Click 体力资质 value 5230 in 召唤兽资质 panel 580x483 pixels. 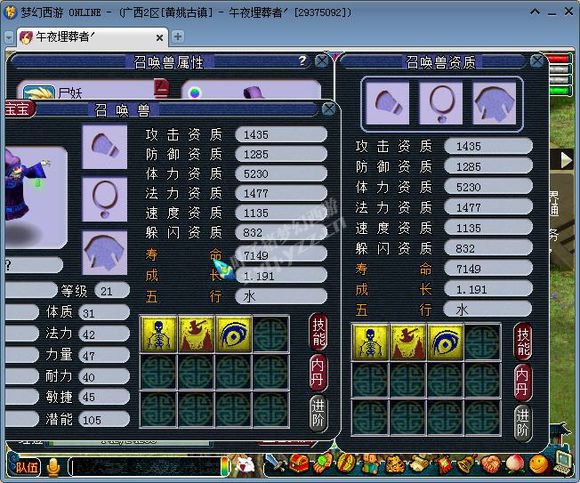click(488, 187)
